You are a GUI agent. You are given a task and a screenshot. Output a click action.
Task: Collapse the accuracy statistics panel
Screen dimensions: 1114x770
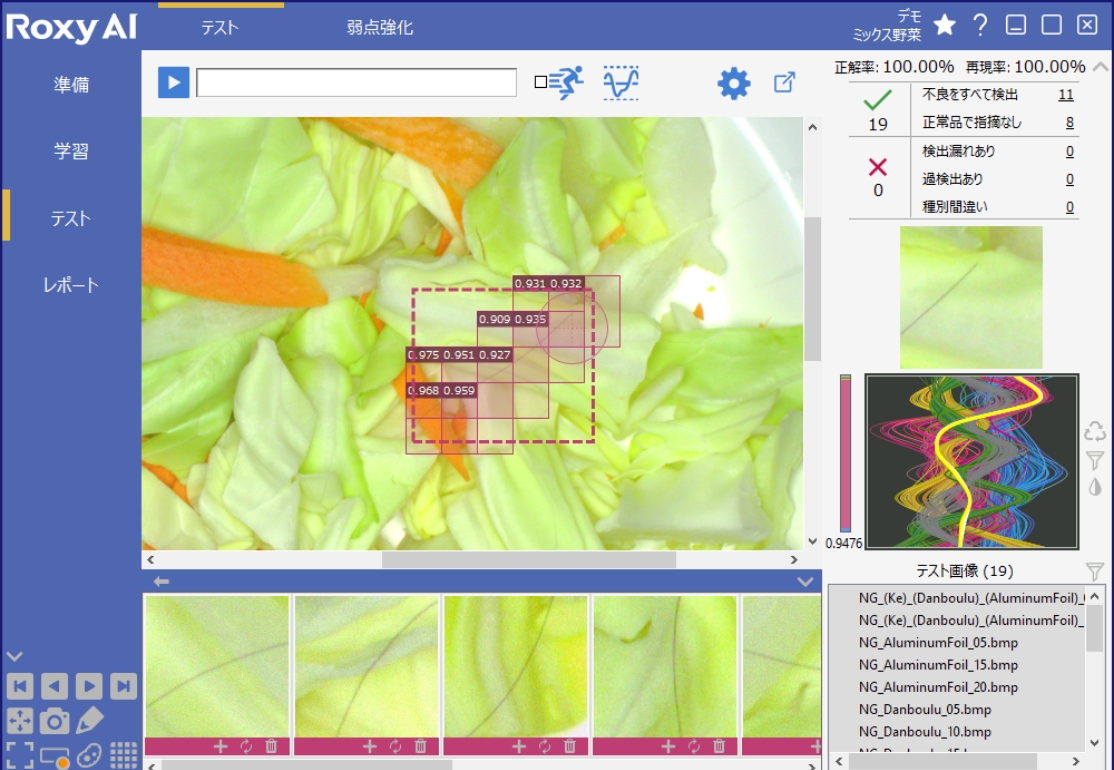pyautogui.click(x=1100, y=67)
